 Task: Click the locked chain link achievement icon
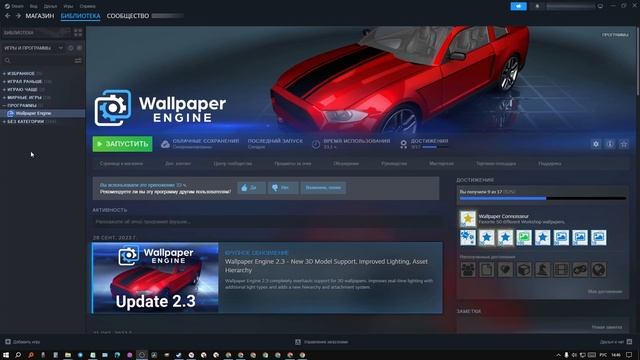point(580,270)
